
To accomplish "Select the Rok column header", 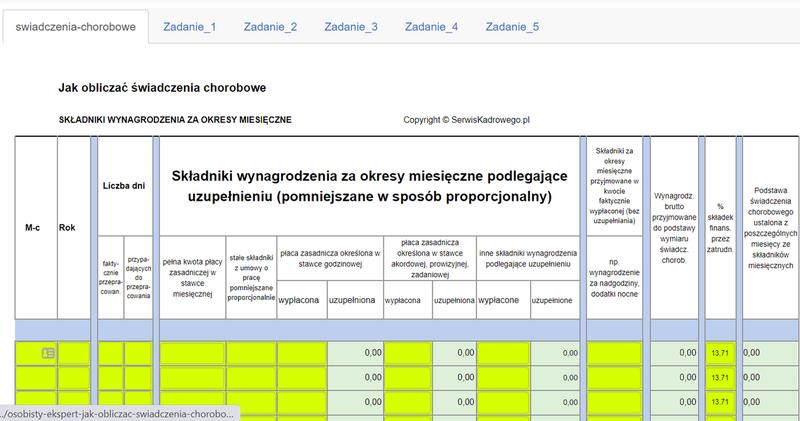I will coord(74,228).
